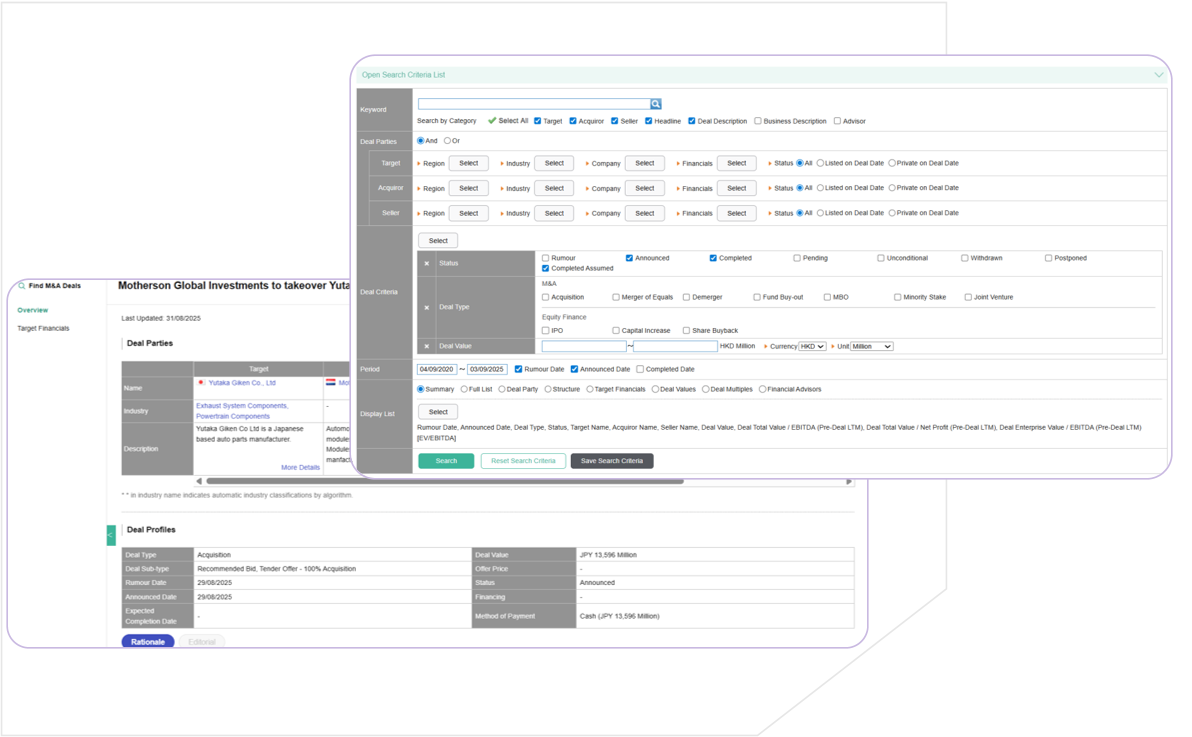Image resolution: width=1192 pixels, height=737 pixels.
Task: Click the Japan flag beside Yutaka Giken
Action: (202, 383)
